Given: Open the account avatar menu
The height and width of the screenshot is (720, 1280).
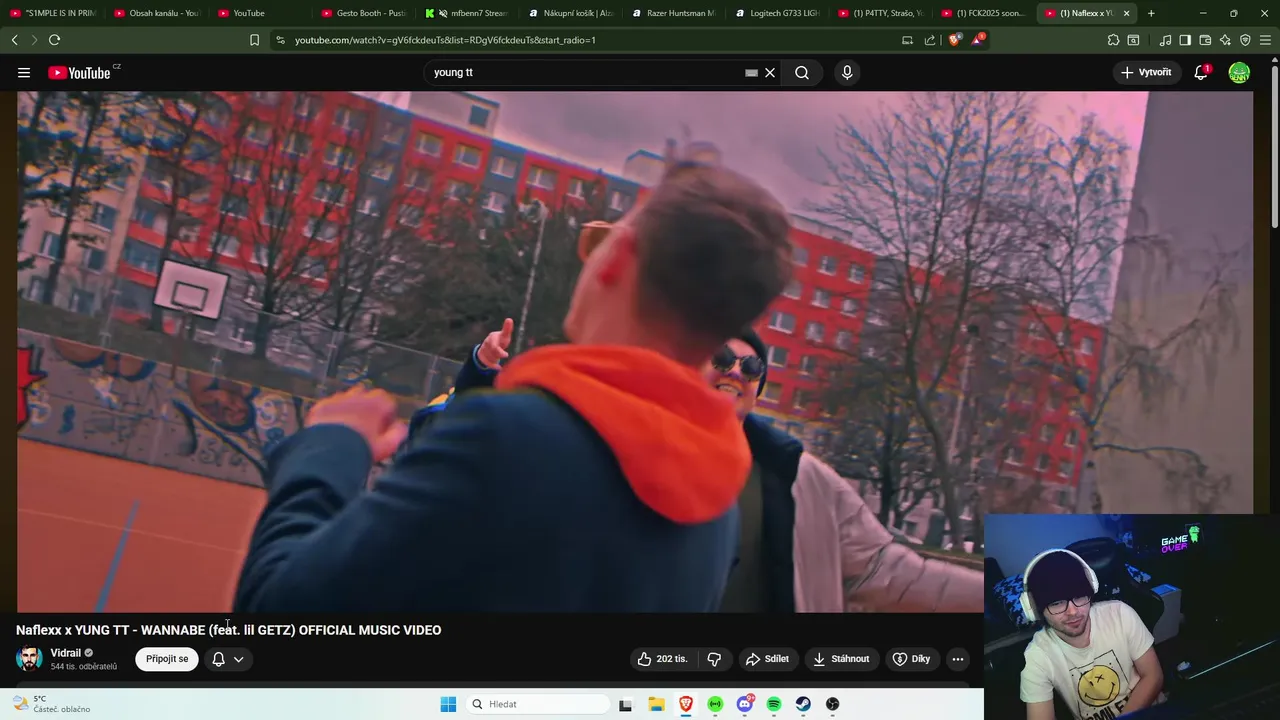Looking at the screenshot, I should 1239,72.
